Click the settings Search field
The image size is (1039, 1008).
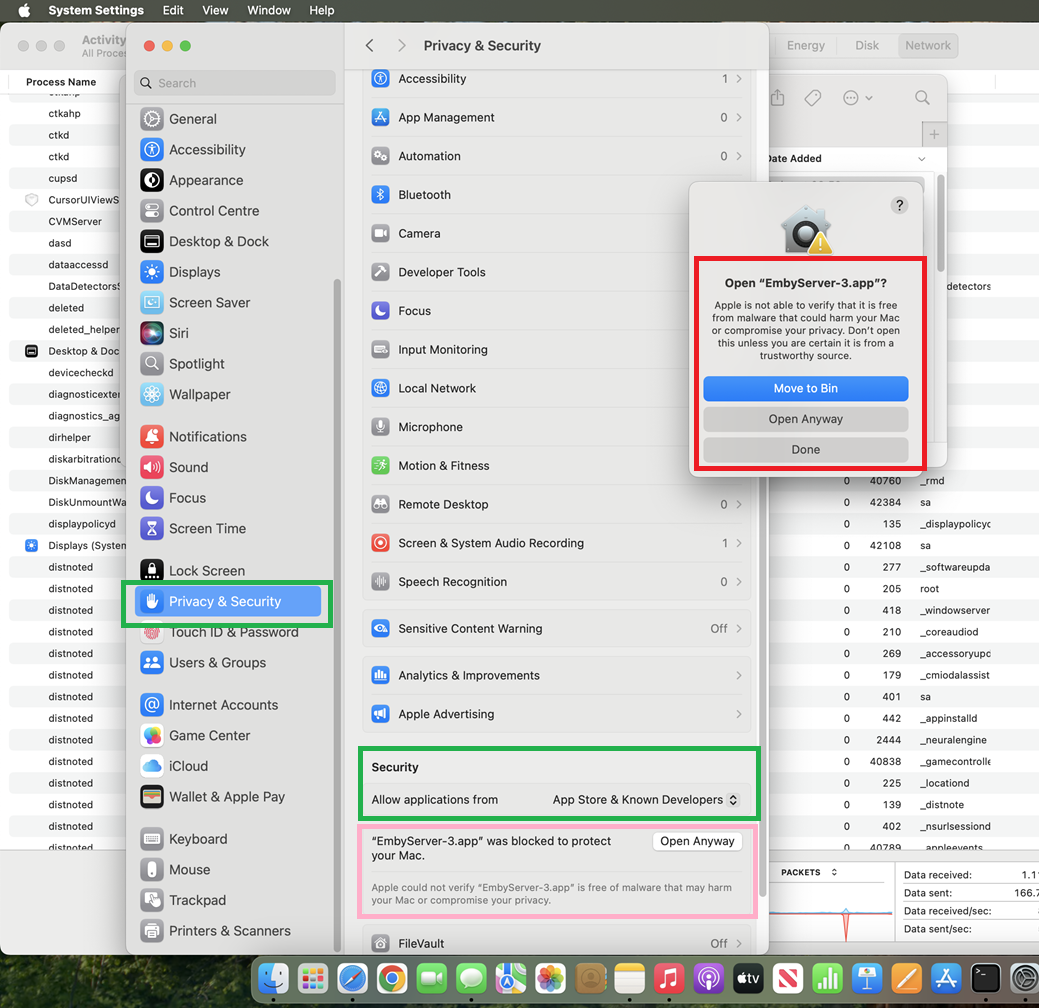pos(235,83)
